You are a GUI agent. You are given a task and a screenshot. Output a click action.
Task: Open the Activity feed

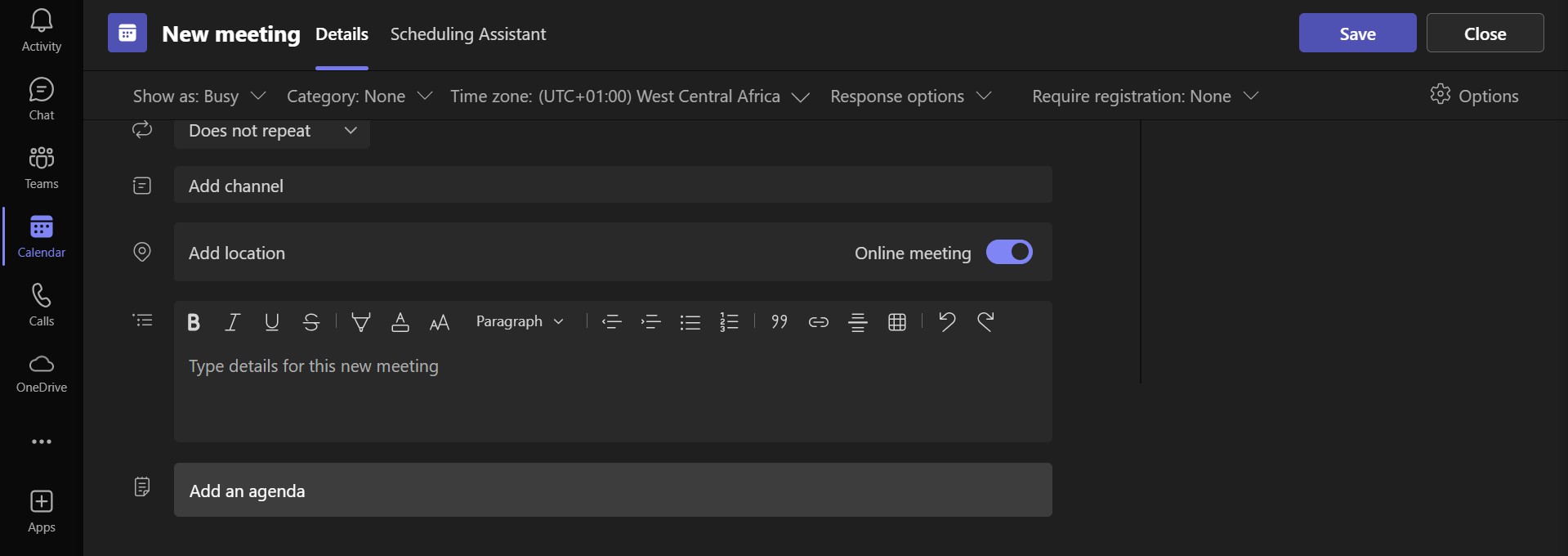[x=41, y=32]
